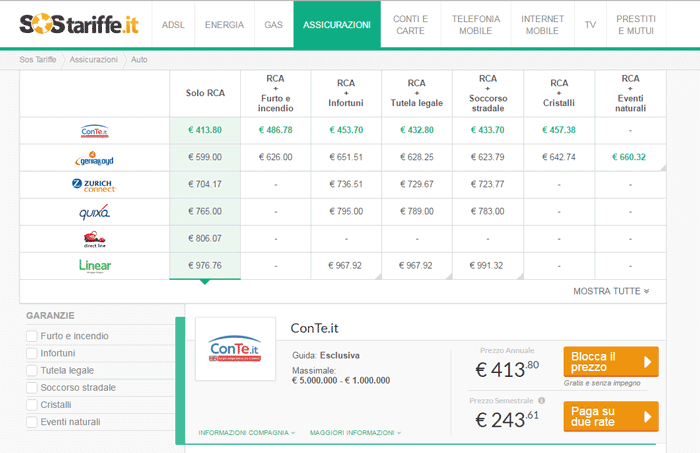Click the € 660.32 price cell
The image size is (700, 453).
[629, 157]
